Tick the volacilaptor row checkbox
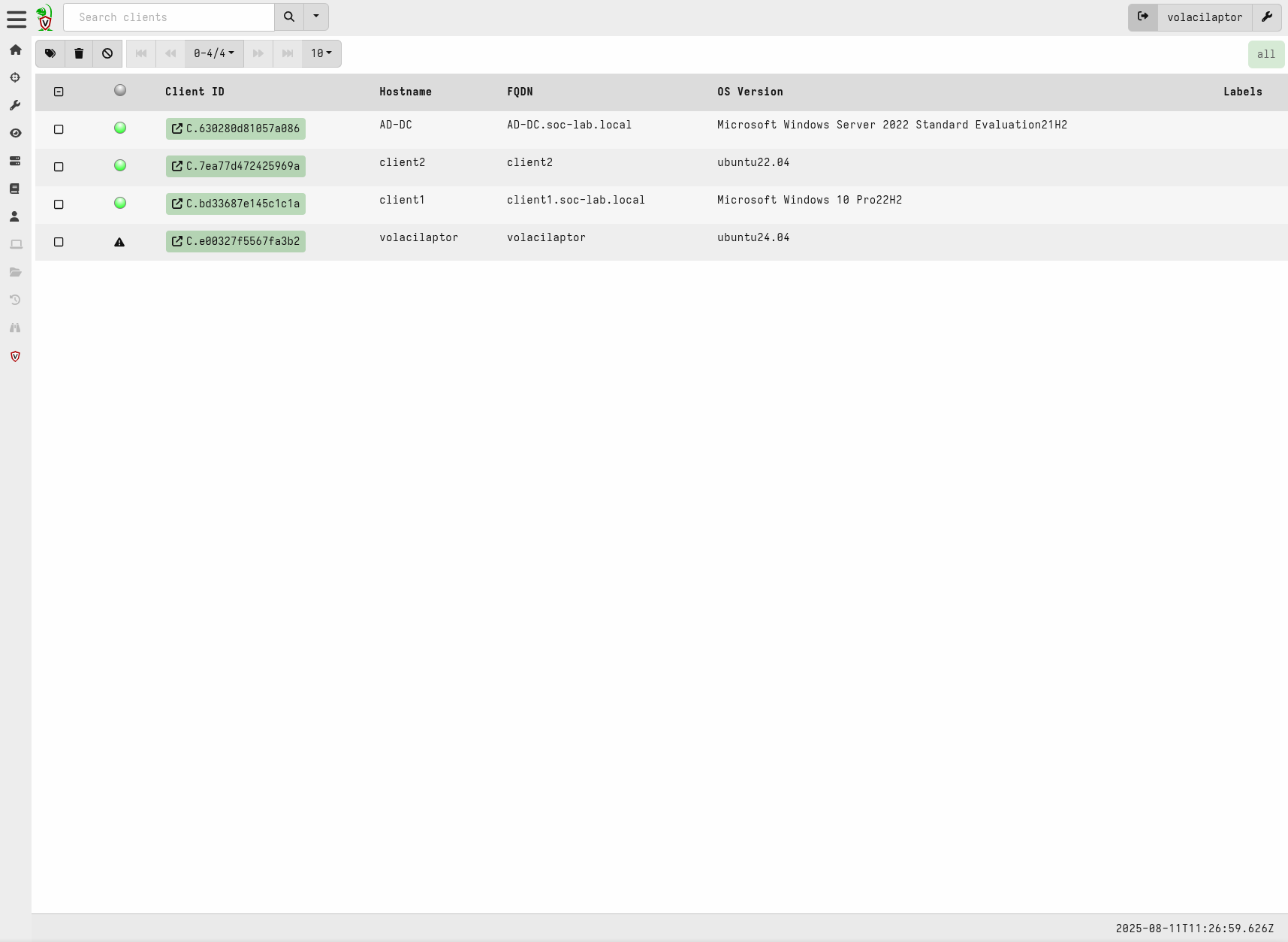This screenshot has height=942, width=1288. 59,242
